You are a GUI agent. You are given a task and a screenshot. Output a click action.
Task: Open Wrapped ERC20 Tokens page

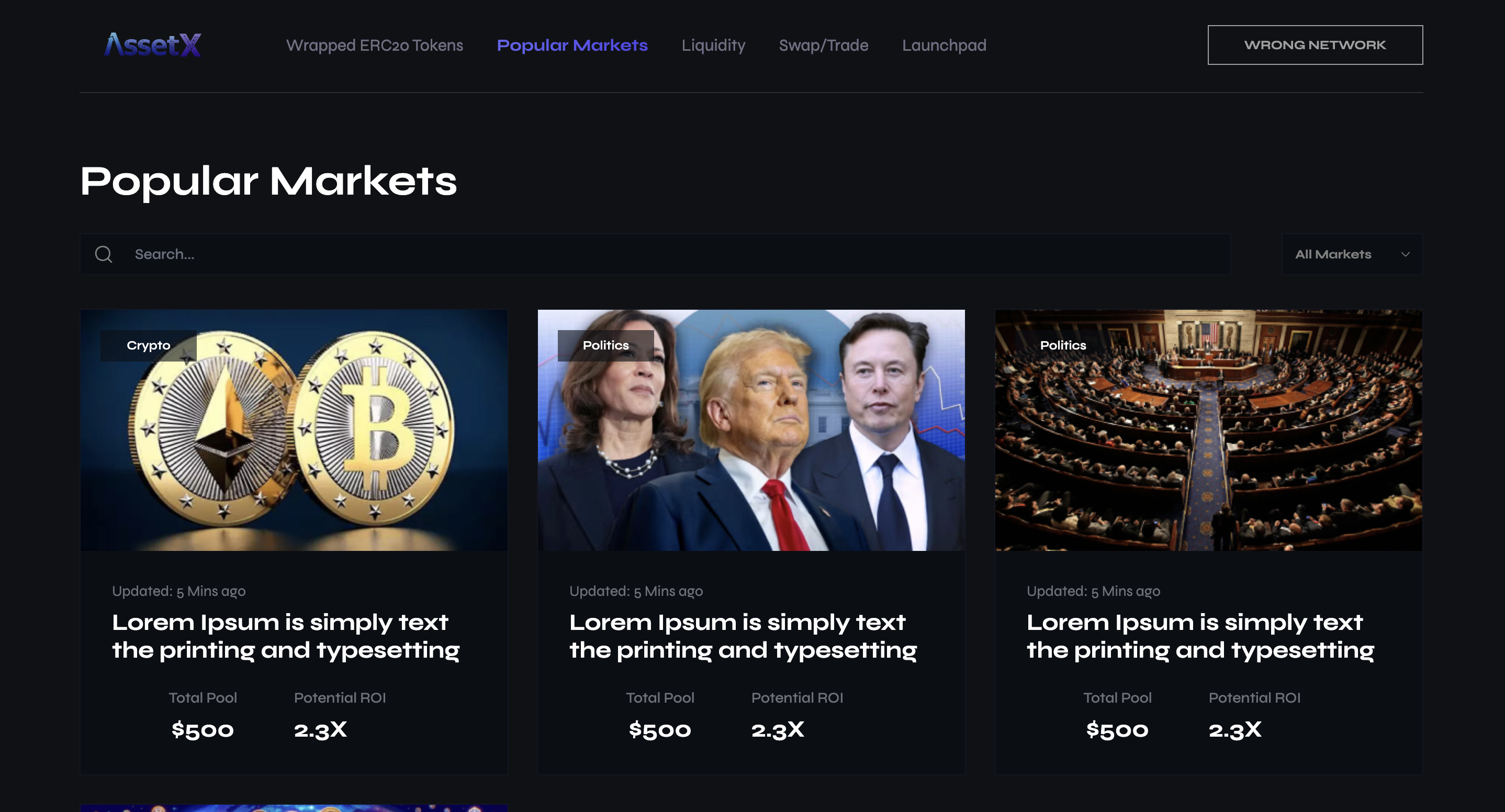click(375, 45)
